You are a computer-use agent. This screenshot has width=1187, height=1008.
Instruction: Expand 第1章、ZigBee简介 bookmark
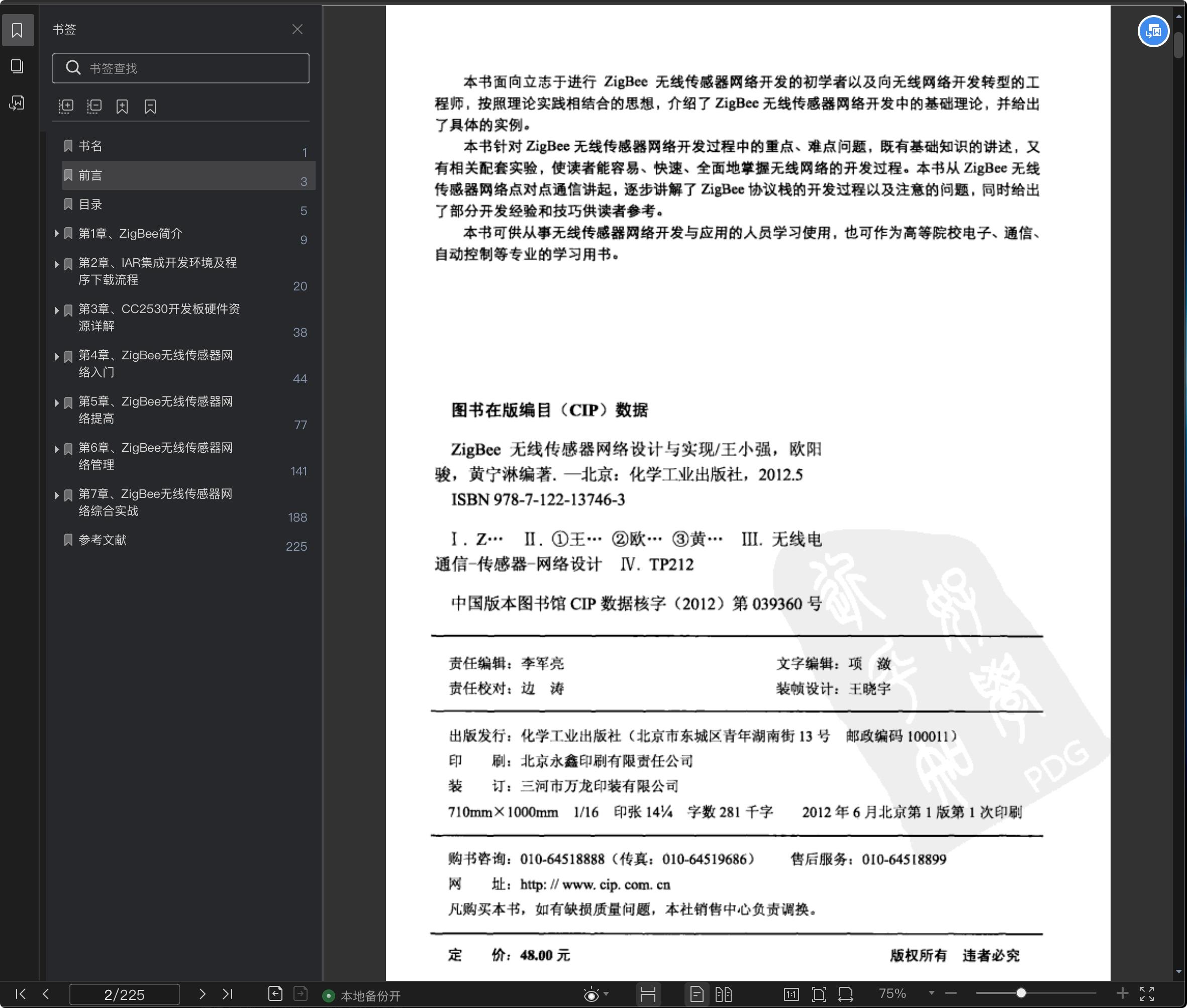pyautogui.click(x=57, y=233)
